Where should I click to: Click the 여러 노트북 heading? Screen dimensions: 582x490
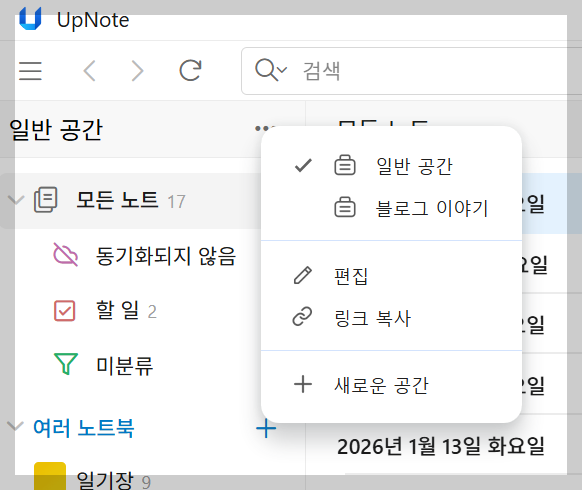click(x=84, y=428)
